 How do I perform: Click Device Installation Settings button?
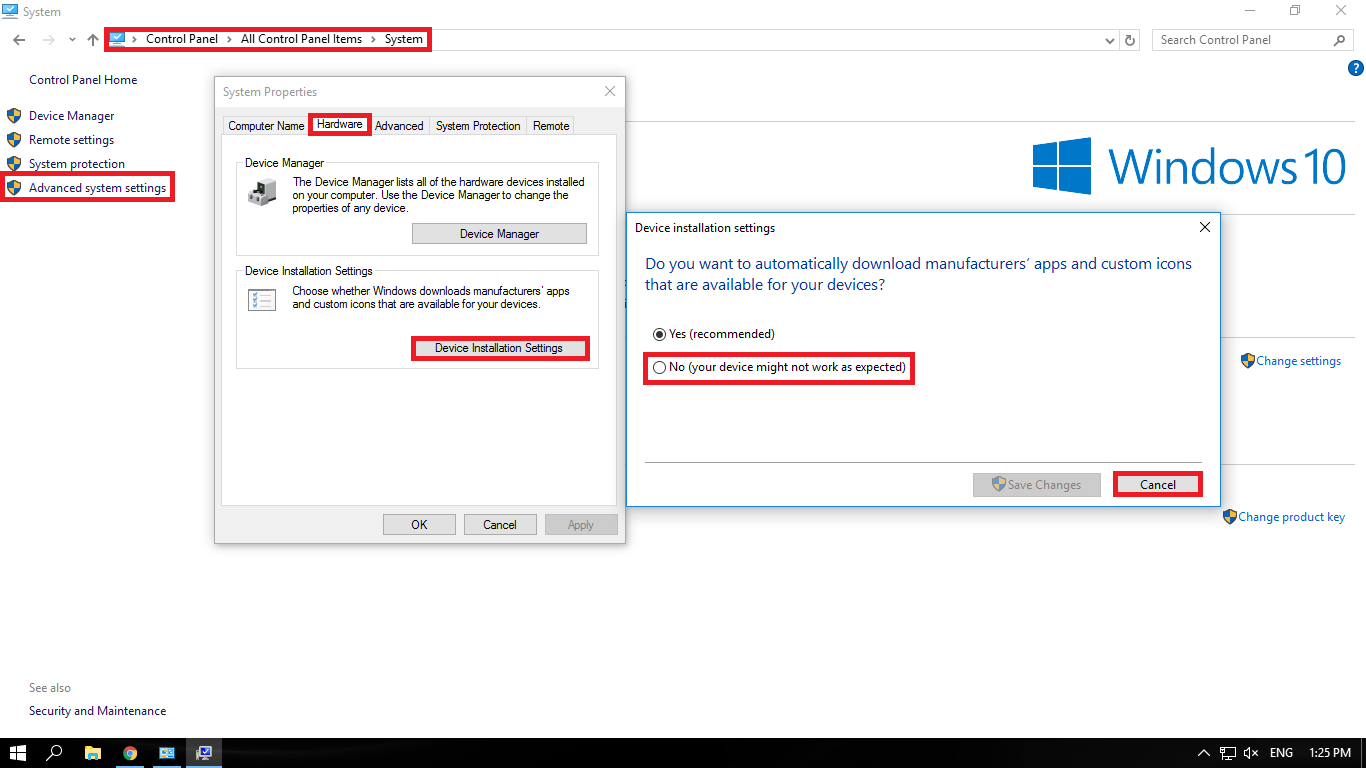point(499,348)
